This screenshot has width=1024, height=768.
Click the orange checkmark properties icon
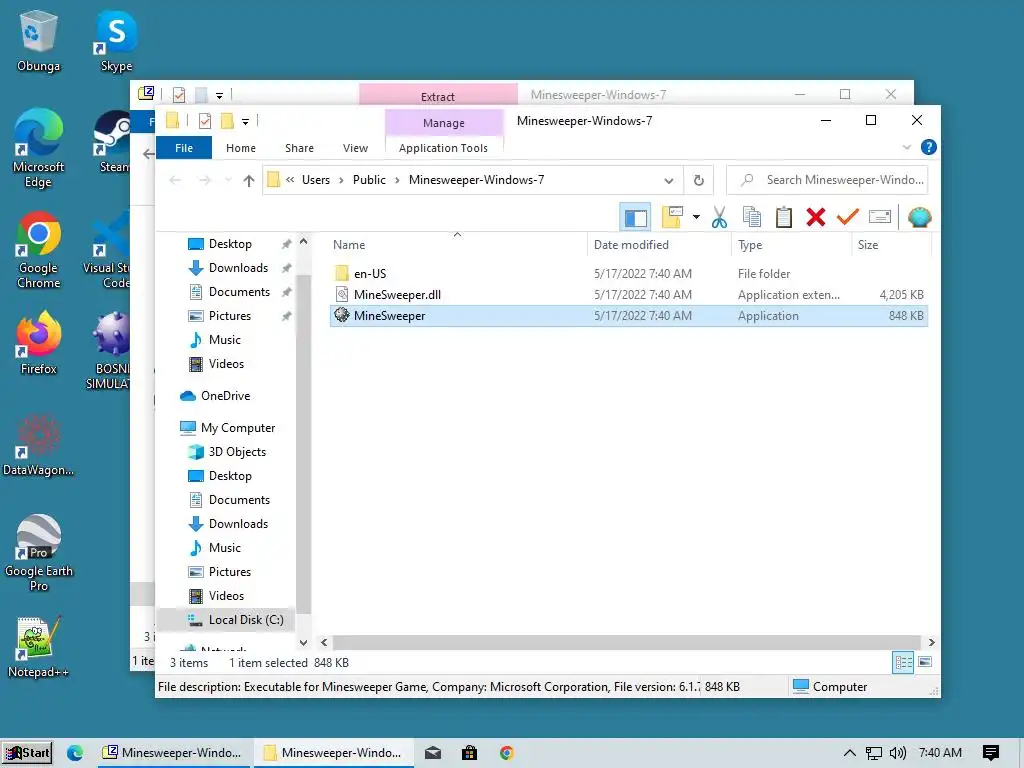848,217
